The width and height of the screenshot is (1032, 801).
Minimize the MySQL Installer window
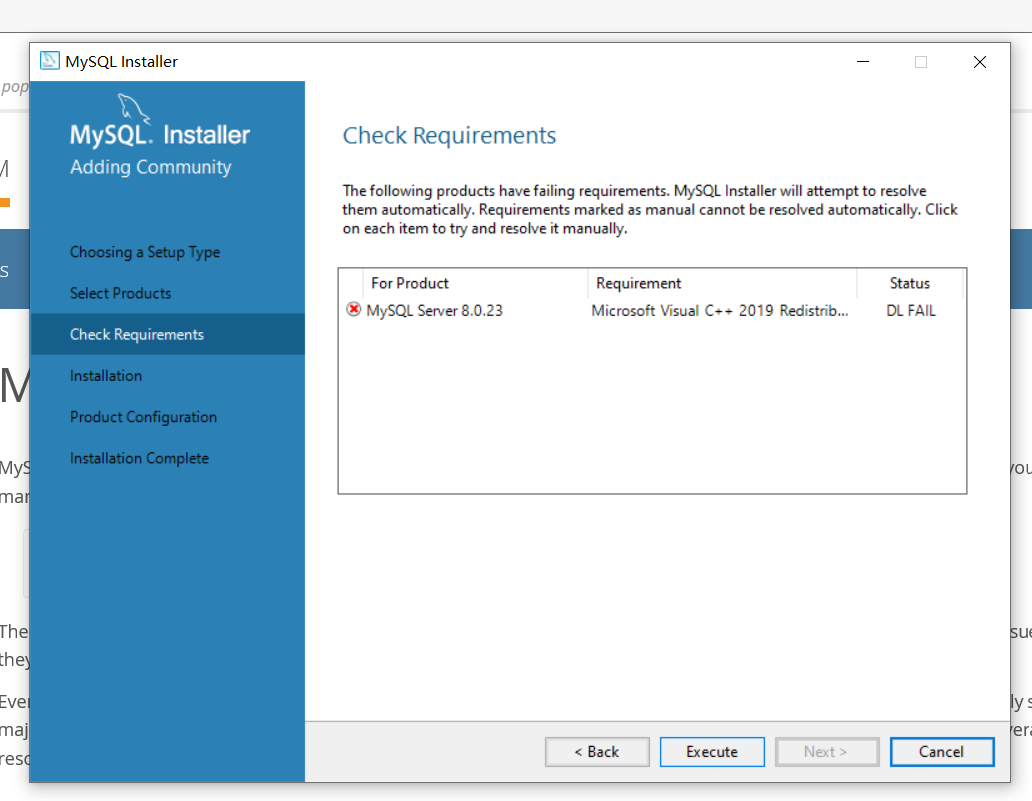coord(863,62)
